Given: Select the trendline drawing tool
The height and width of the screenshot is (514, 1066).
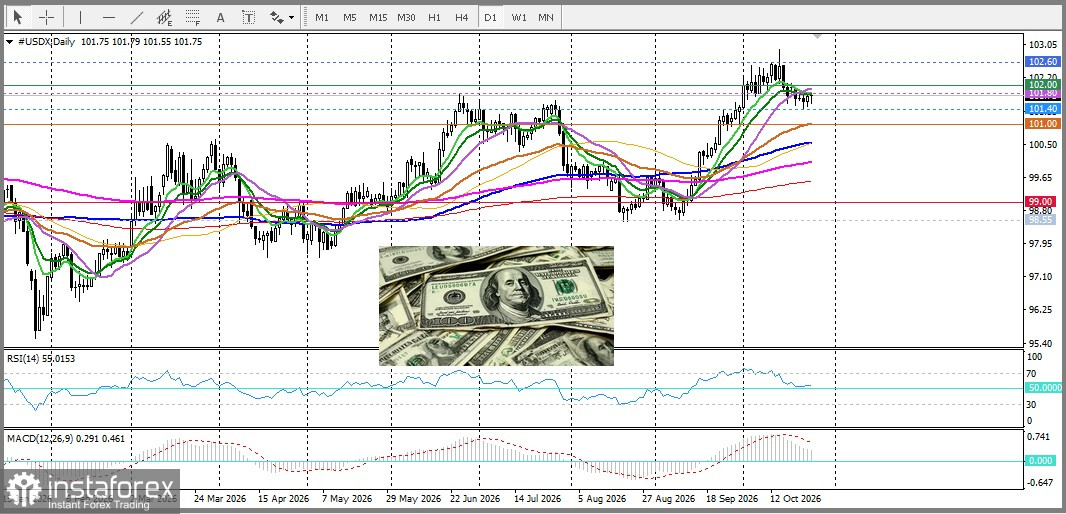Looking at the screenshot, I should [x=137, y=17].
